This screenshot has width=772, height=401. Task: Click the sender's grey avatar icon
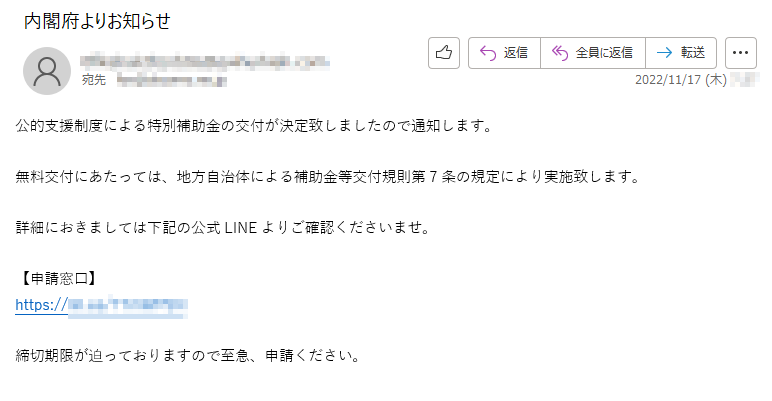[47, 71]
